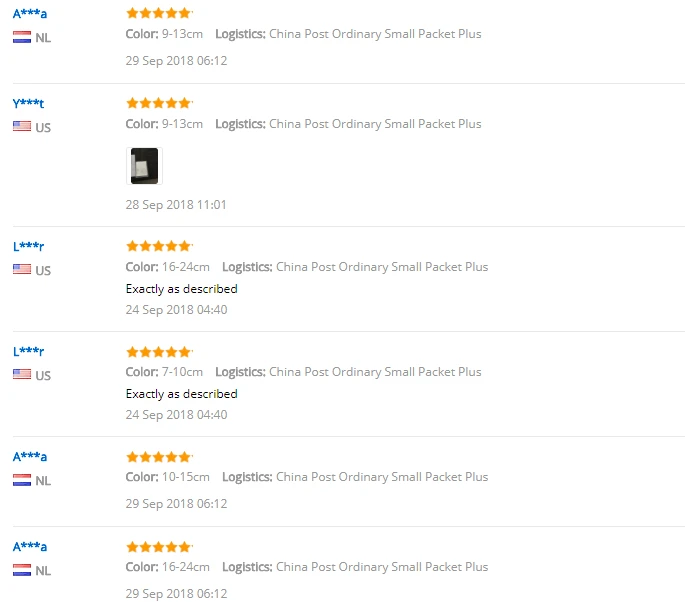Click the star rating on Y***t's review

(158, 103)
